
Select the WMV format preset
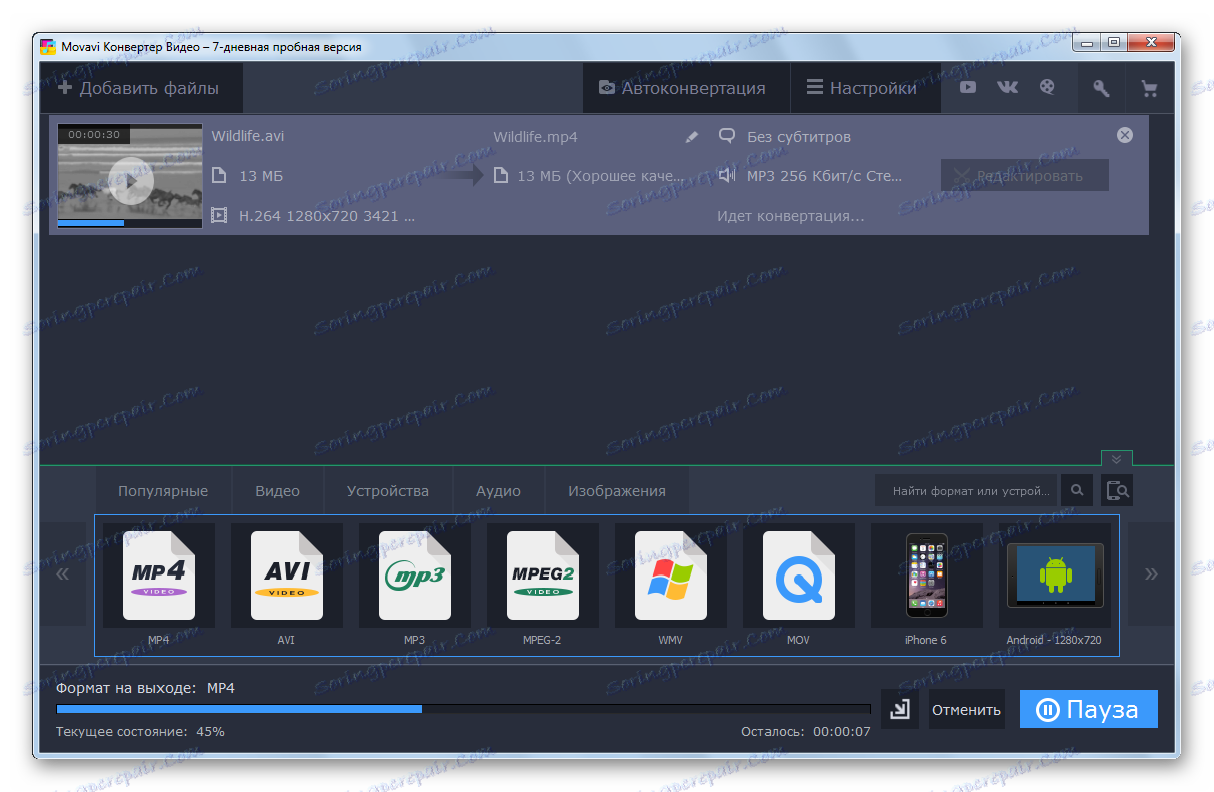coord(671,576)
